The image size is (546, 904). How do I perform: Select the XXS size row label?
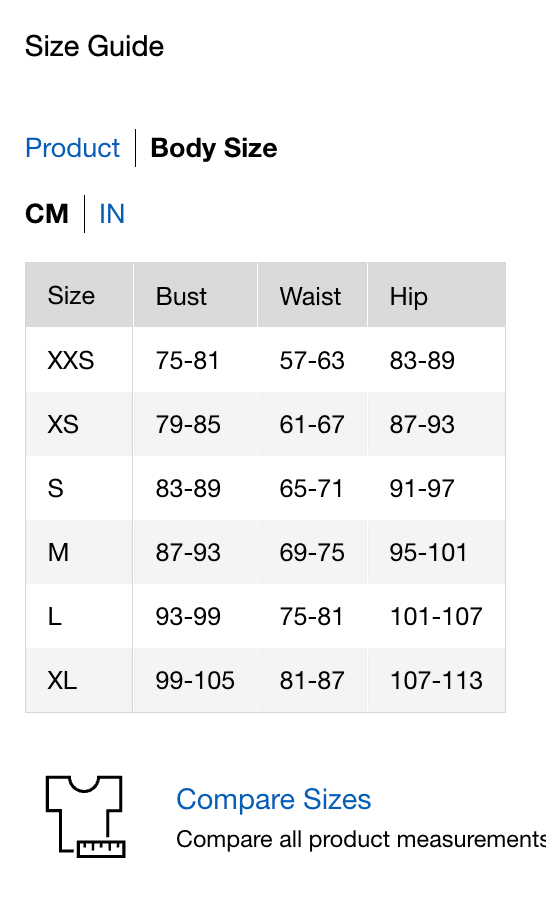[x=70, y=361]
